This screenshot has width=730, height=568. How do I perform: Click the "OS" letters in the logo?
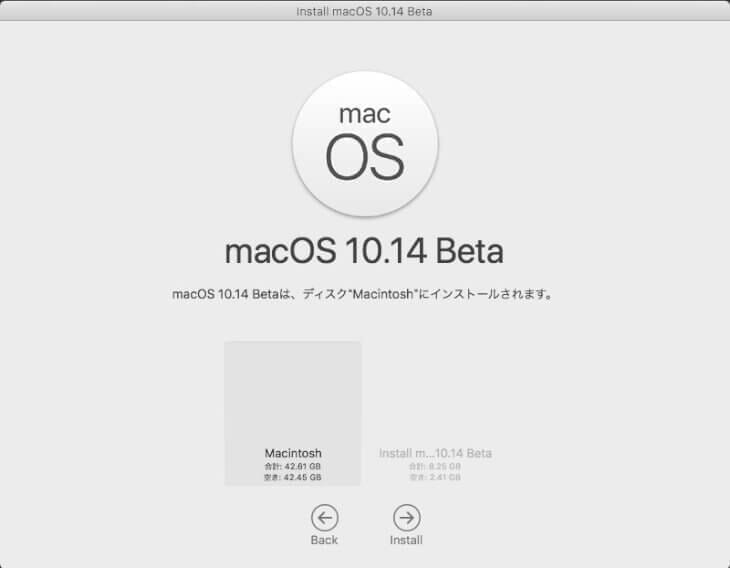pos(365,158)
